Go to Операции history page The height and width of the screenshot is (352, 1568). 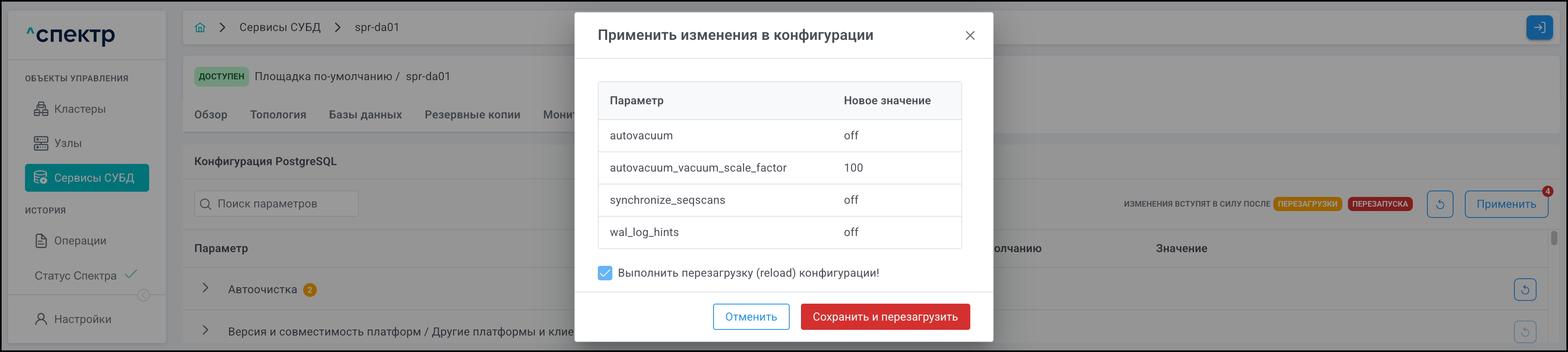pyautogui.click(x=79, y=241)
